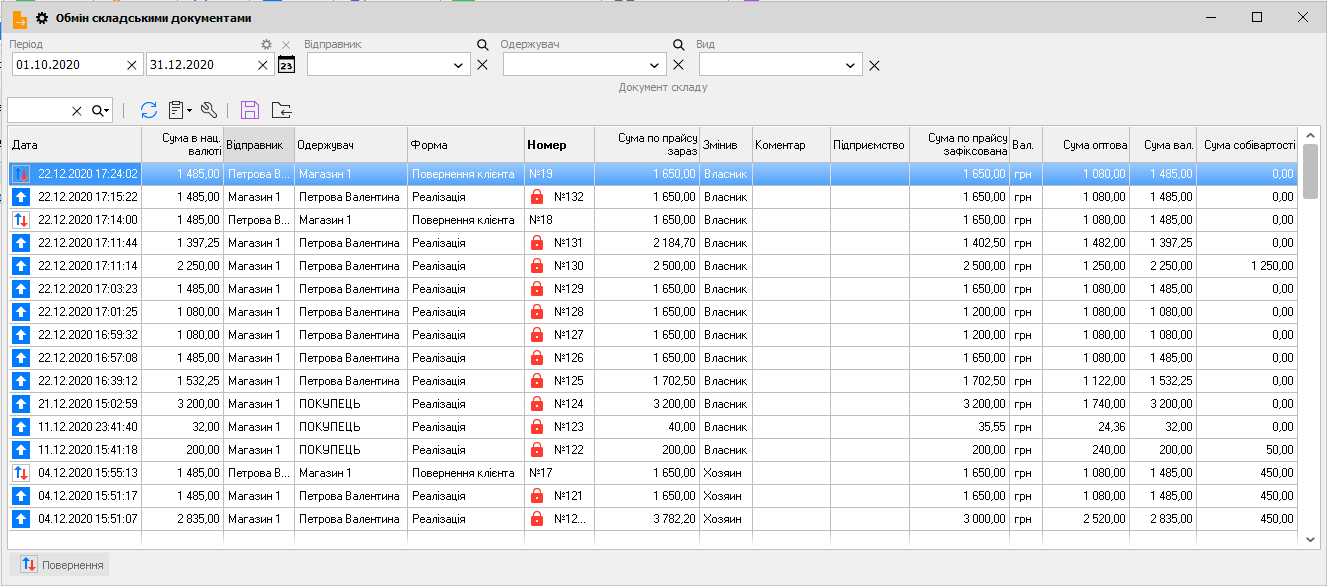Screen dimensions: 1327x586
Task: Open the Відправник dropdown list
Action: click(x=459, y=65)
